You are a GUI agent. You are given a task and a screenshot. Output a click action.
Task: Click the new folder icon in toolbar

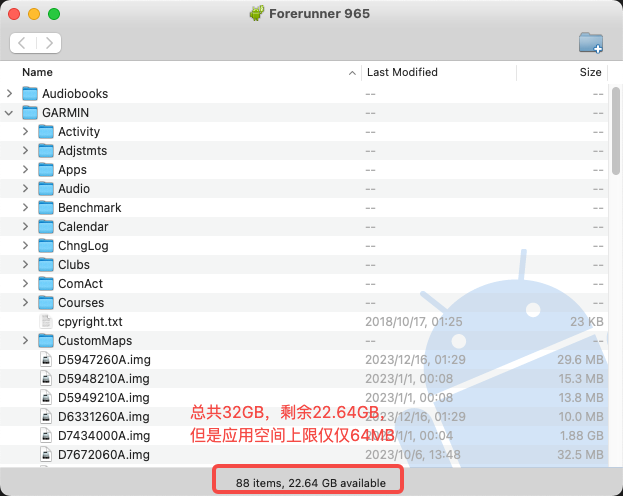coord(591,43)
